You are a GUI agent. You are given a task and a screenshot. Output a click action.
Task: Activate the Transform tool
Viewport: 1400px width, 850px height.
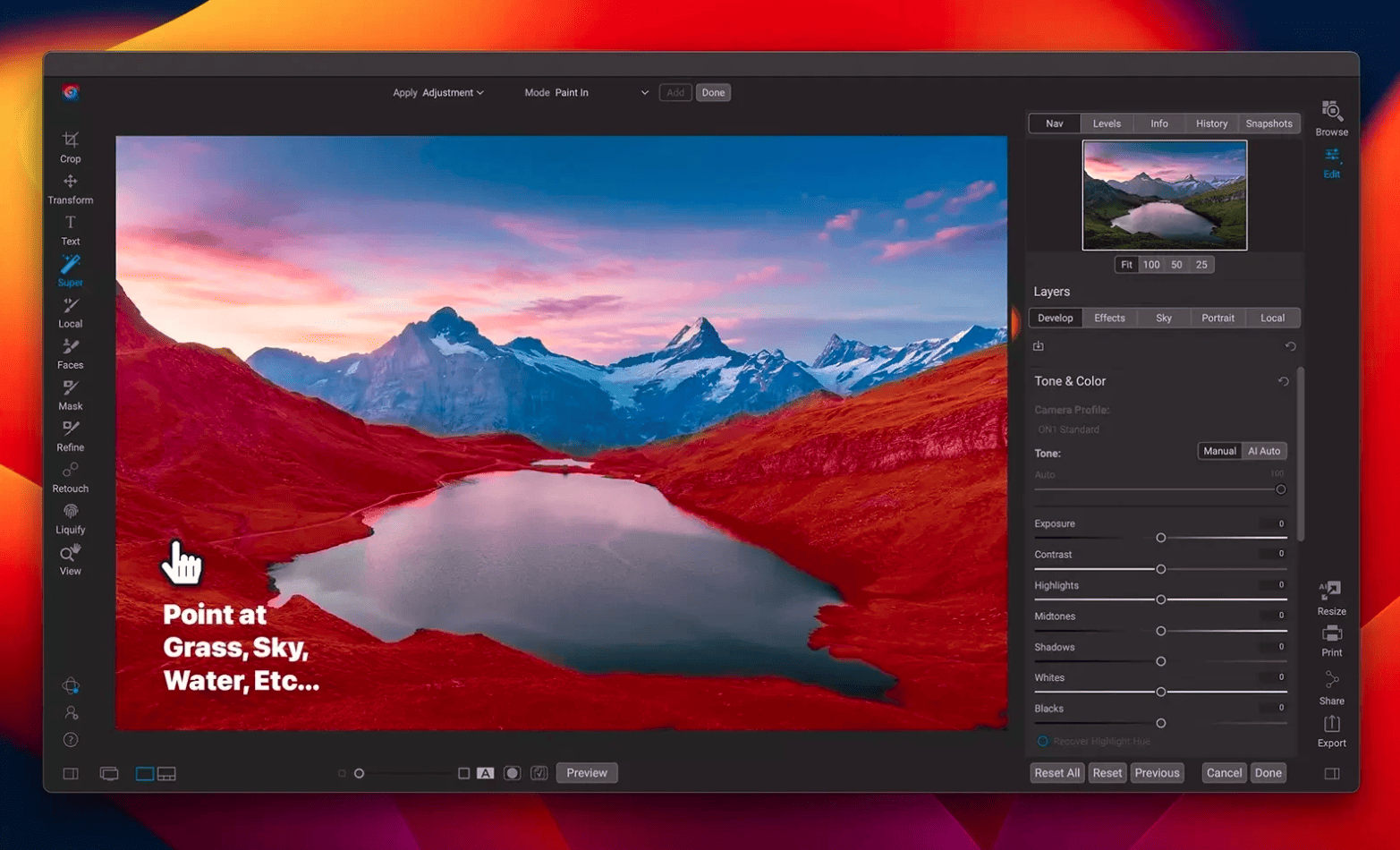tap(71, 189)
